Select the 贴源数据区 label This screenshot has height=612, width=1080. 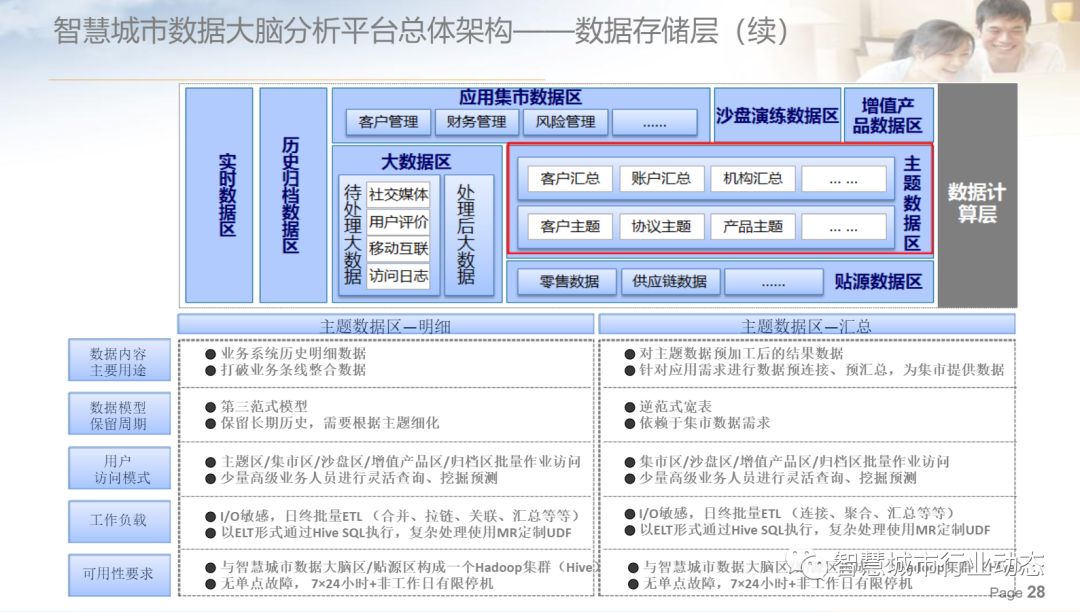878,282
